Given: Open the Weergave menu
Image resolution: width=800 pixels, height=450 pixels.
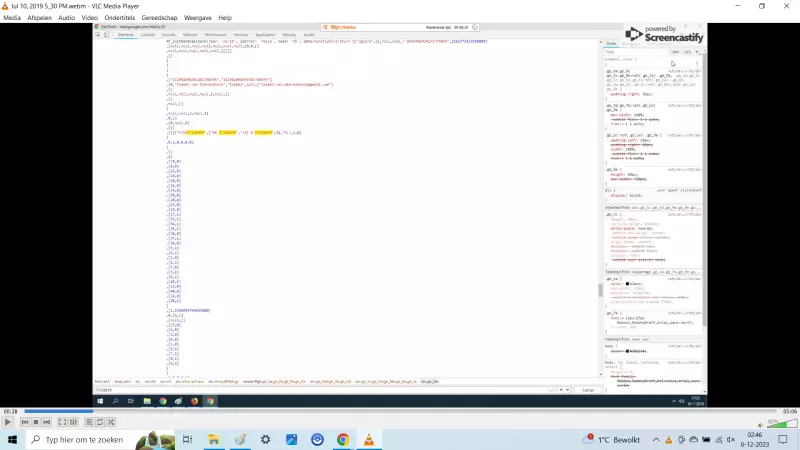Looking at the screenshot, I should pyautogui.click(x=198, y=18).
